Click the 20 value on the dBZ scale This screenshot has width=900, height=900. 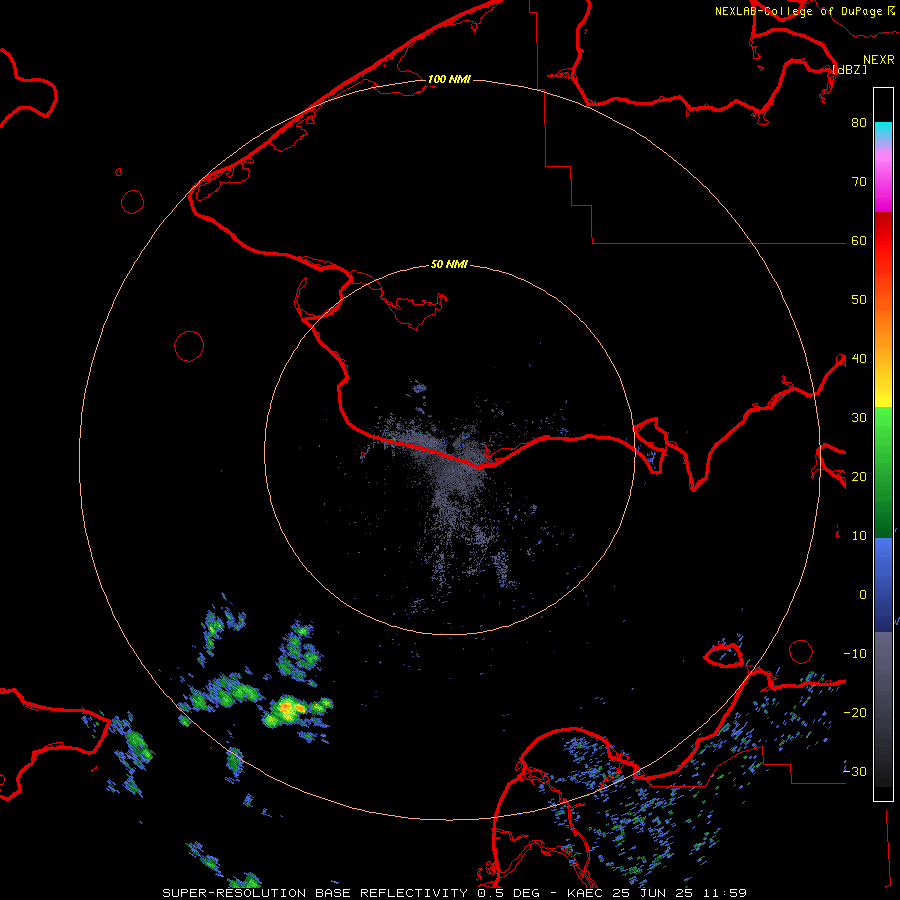(859, 476)
